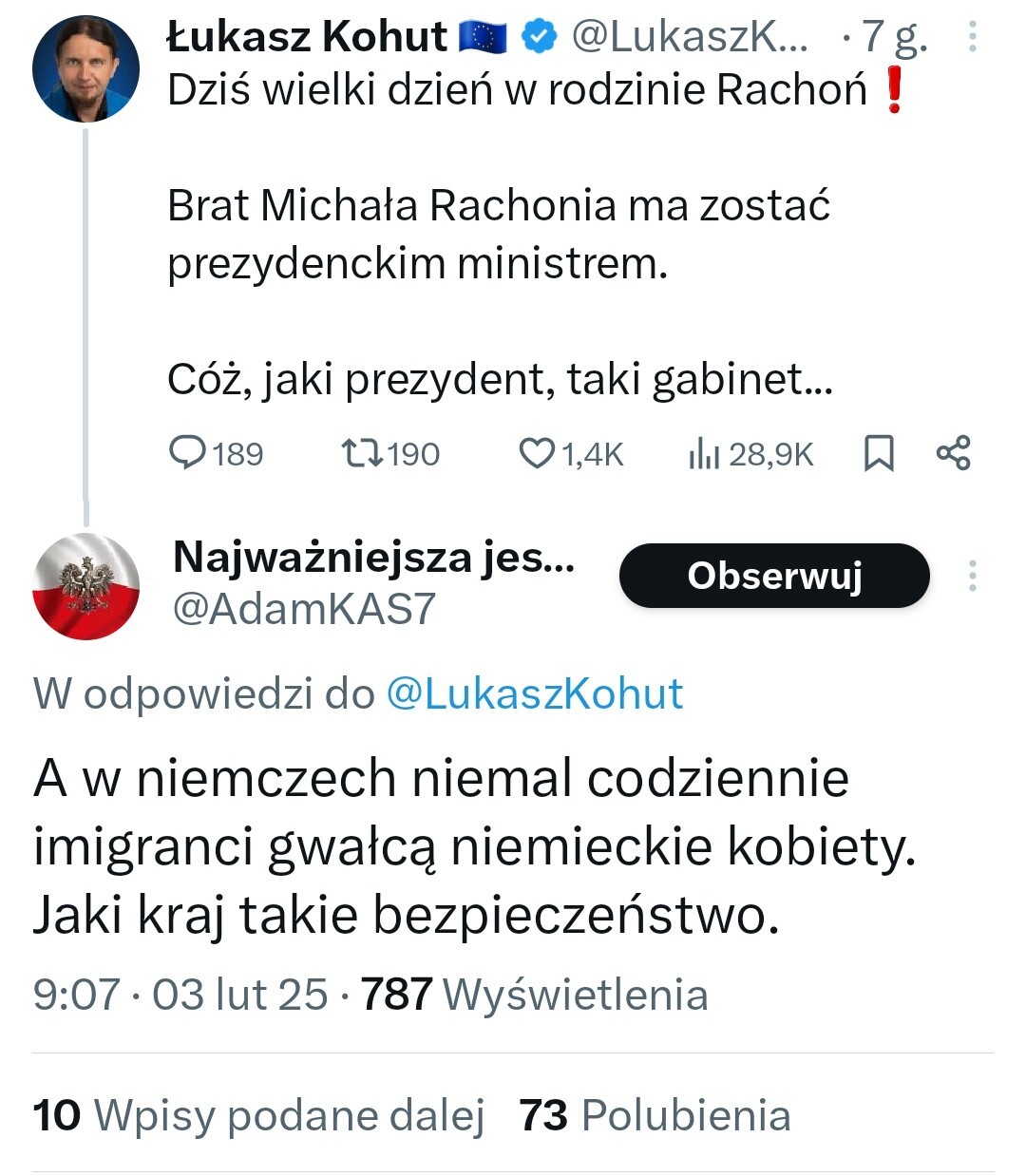View analytics bar chart icon 28,9K
Viewport: 1026px width, 1176px height.
(x=704, y=454)
